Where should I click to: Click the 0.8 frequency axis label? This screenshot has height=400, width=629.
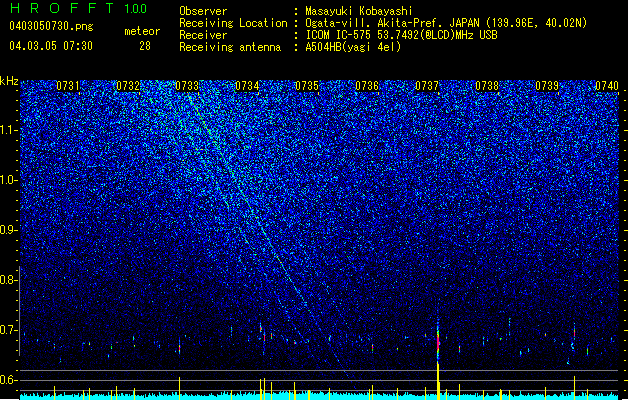click(x=8, y=280)
